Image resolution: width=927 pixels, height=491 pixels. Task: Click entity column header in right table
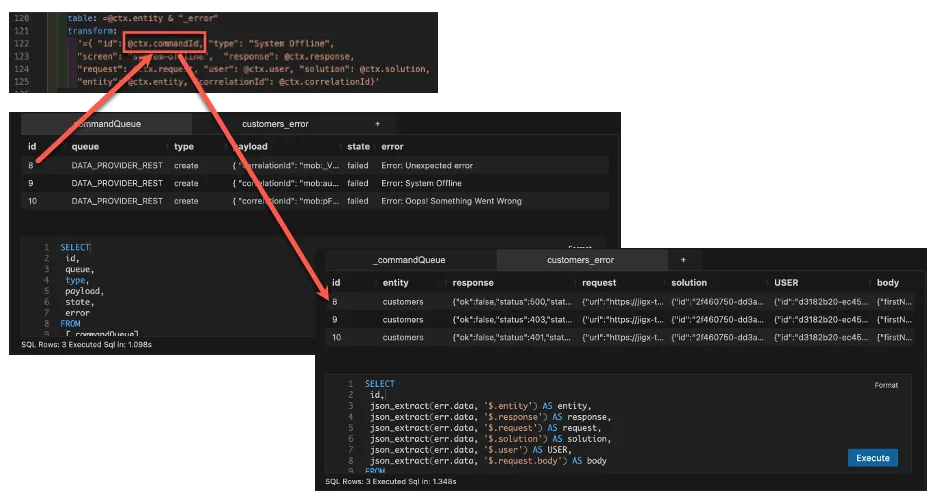point(396,283)
